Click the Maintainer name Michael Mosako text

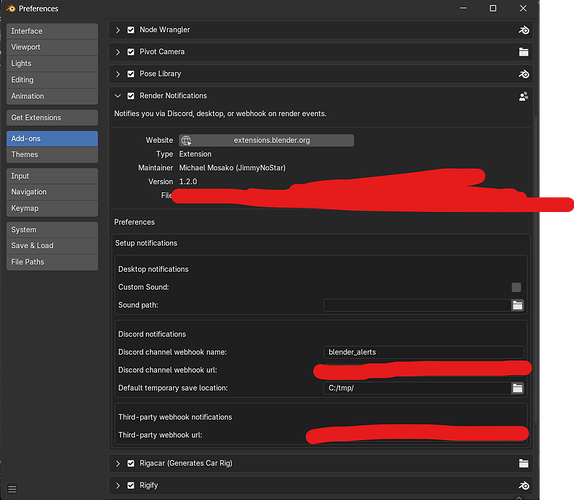click(x=232, y=168)
